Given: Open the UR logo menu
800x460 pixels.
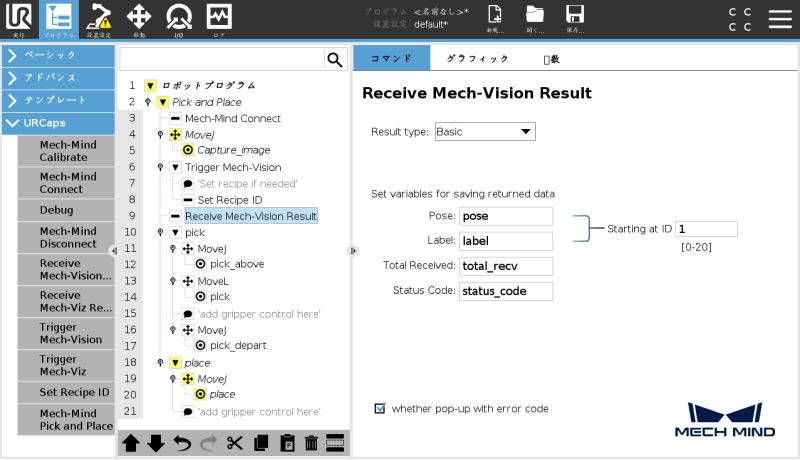Looking at the screenshot, I should click(19, 19).
